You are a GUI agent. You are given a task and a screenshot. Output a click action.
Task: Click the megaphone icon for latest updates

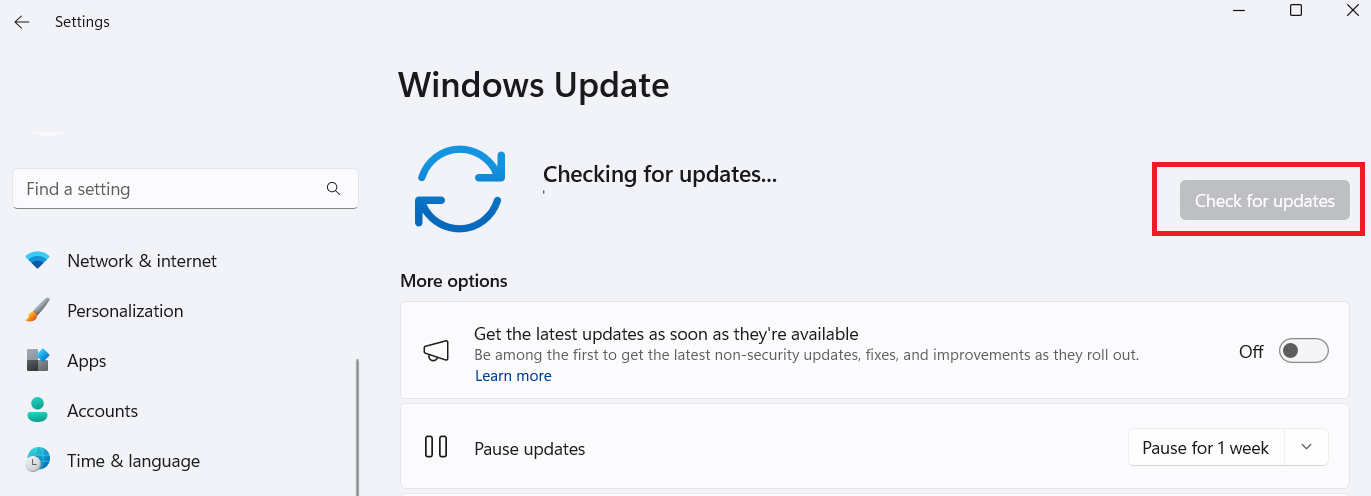point(436,351)
